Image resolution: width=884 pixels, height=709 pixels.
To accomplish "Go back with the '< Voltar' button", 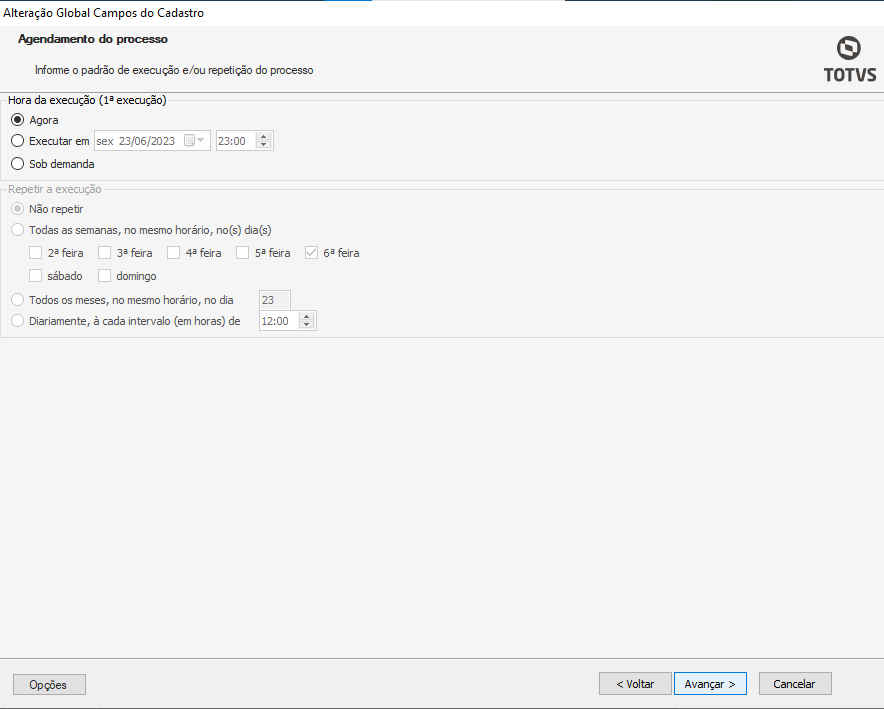I will [635, 684].
